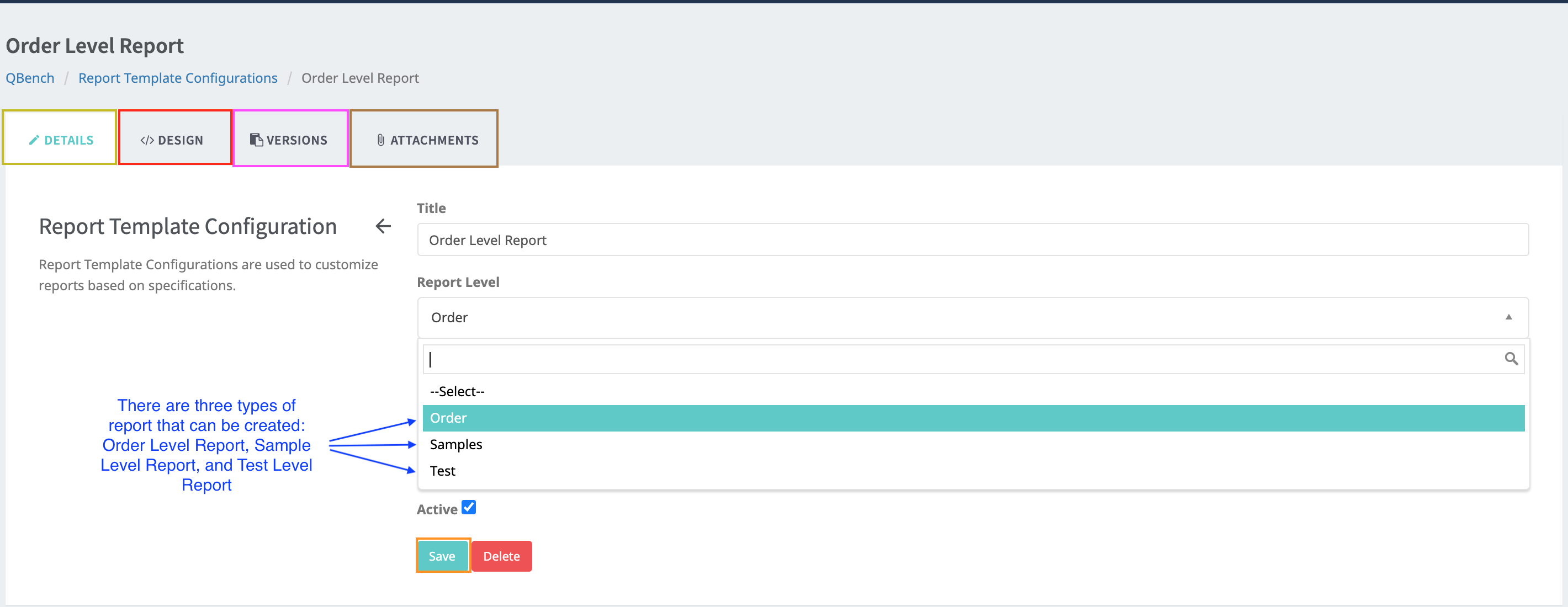Open the QBench breadcrumb link
The image size is (1568, 607).
click(x=30, y=78)
